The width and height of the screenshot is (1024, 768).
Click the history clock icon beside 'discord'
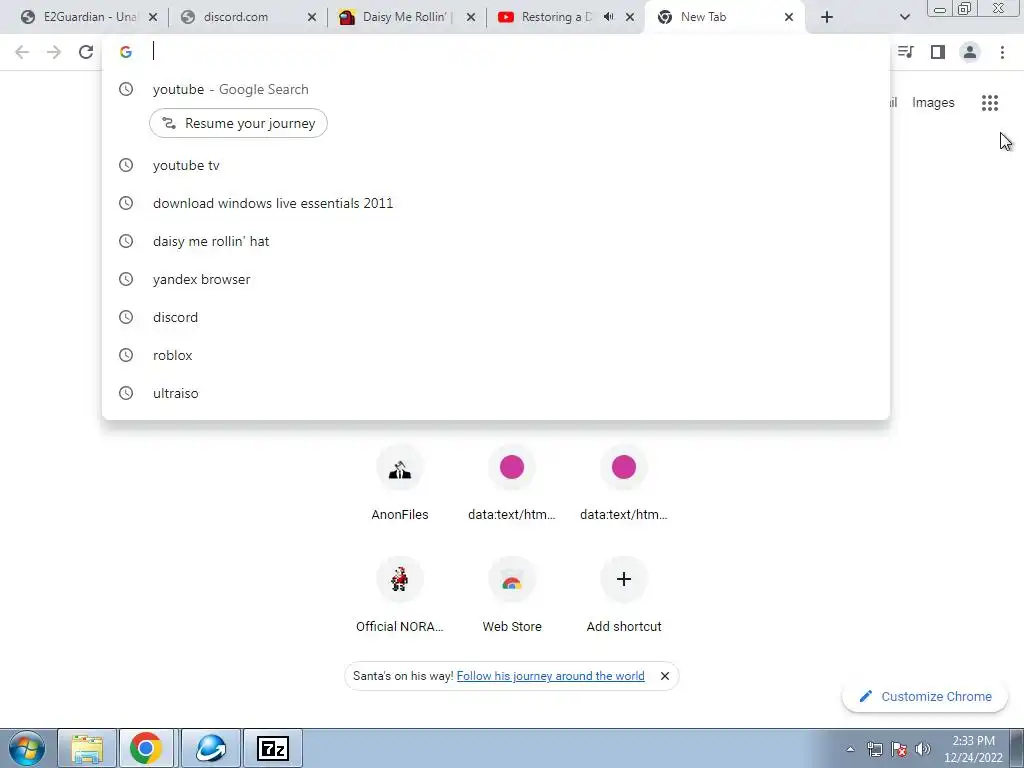(126, 317)
